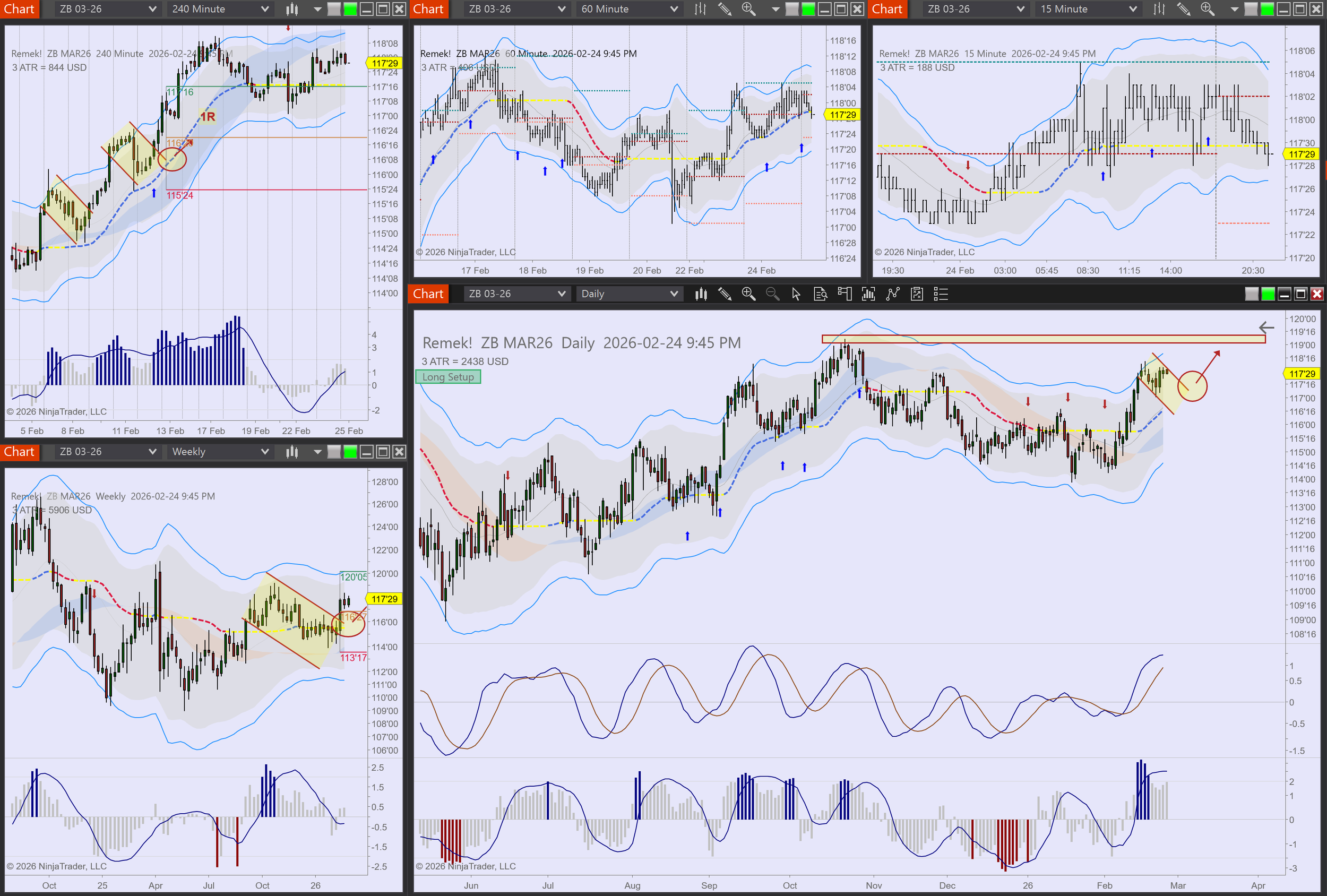Image resolution: width=1327 pixels, height=896 pixels.
Task: Click Chart tab of the Daily window
Action: (428, 294)
